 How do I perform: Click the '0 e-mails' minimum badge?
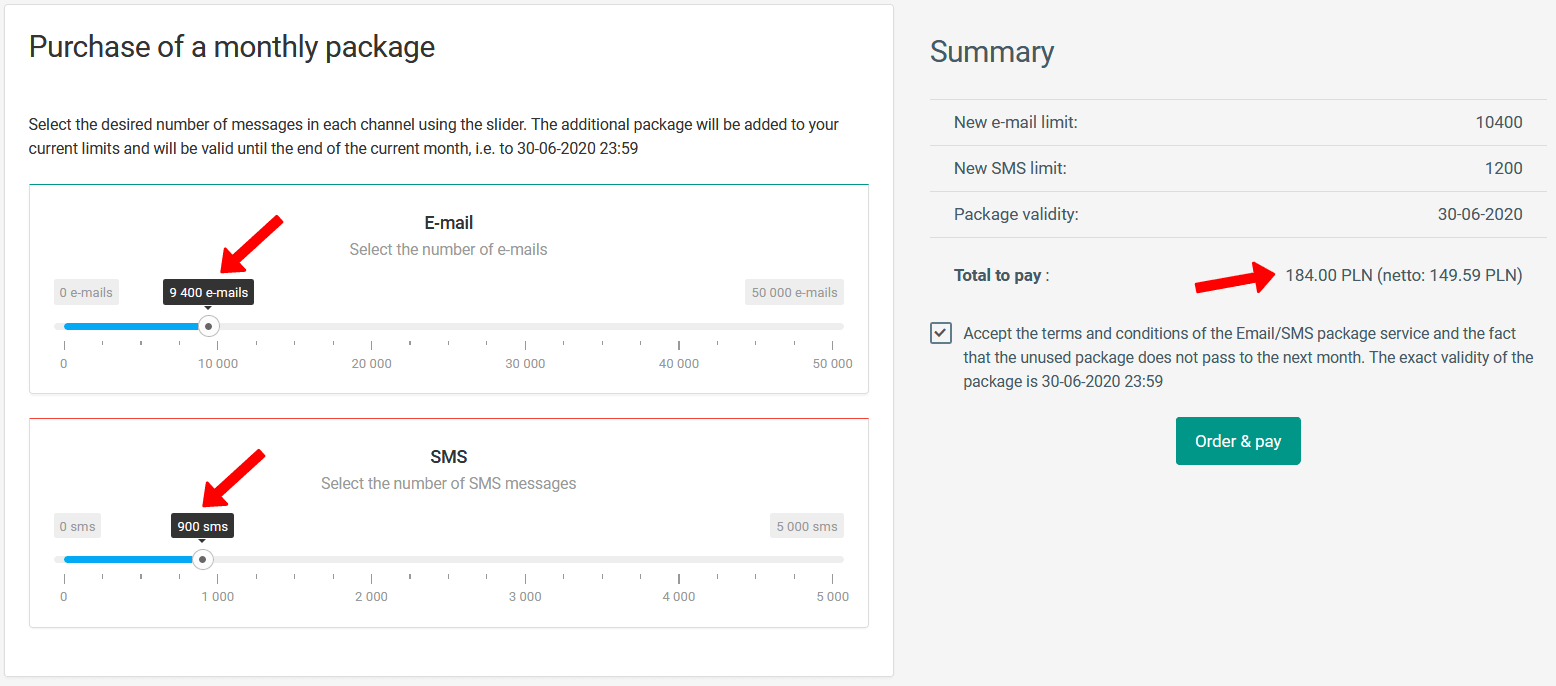point(86,292)
